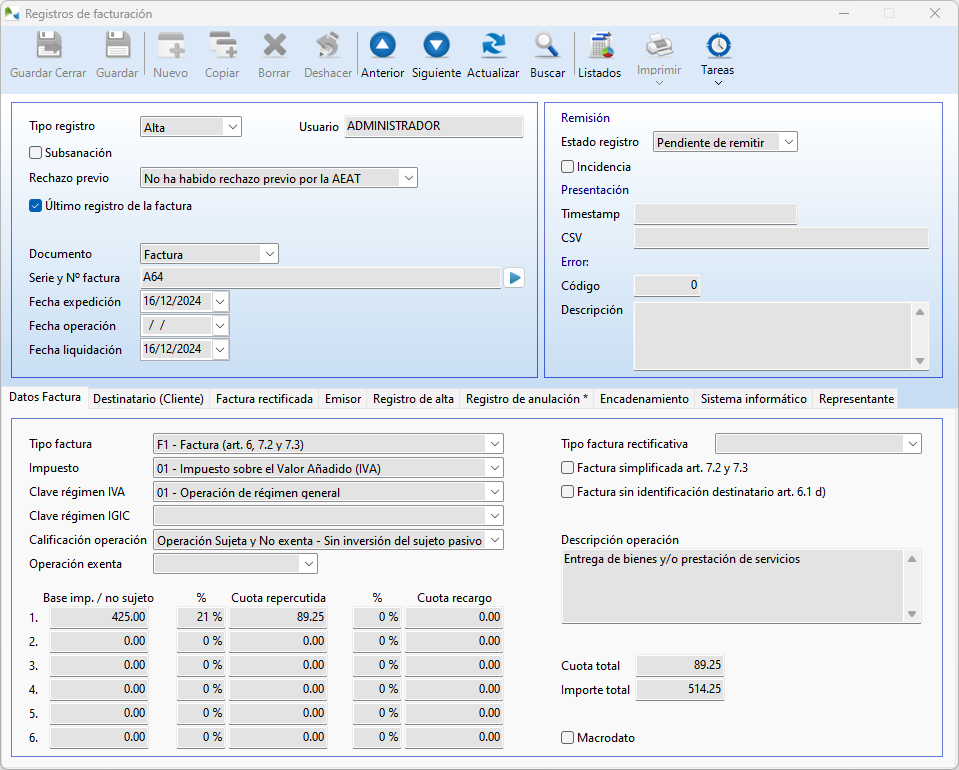Click the Anterior up-arrow toolbar icon
The image size is (959, 770).
pyautogui.click(x=382, y=45)
